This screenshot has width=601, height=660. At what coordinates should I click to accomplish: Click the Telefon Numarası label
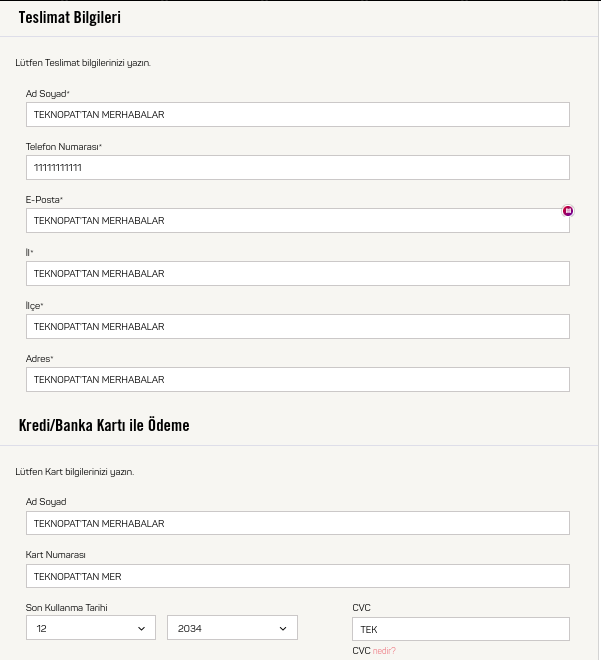pos(63,147)
